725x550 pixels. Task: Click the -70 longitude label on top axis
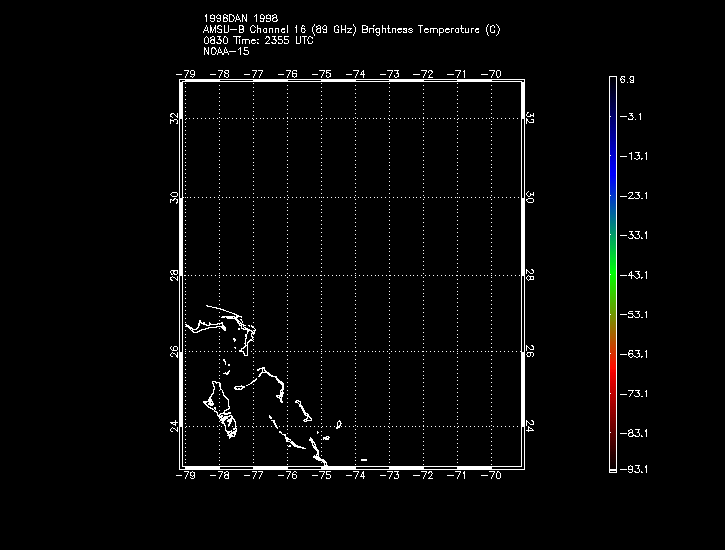(x=491, y=74)
